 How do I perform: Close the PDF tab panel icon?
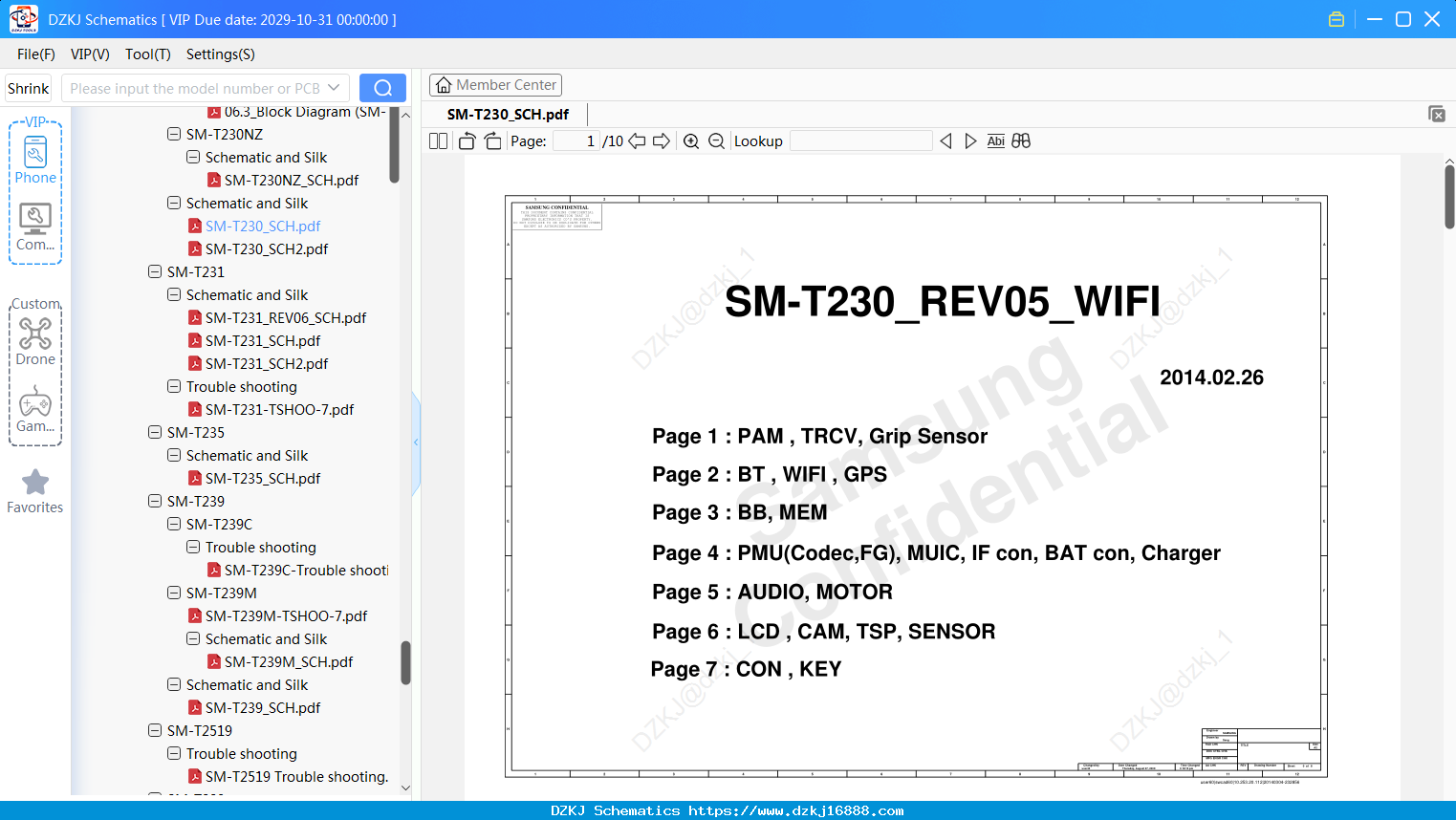click(1437, 114)
